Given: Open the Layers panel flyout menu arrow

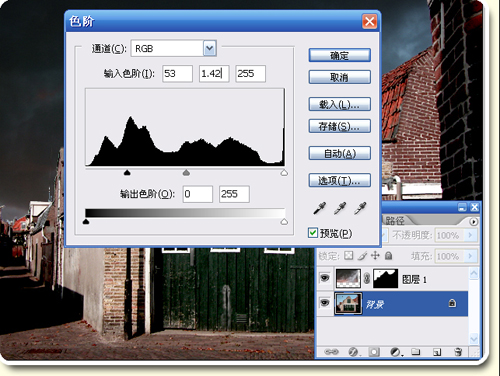Looking at the screenshot, I should click(x=473, y=222).
